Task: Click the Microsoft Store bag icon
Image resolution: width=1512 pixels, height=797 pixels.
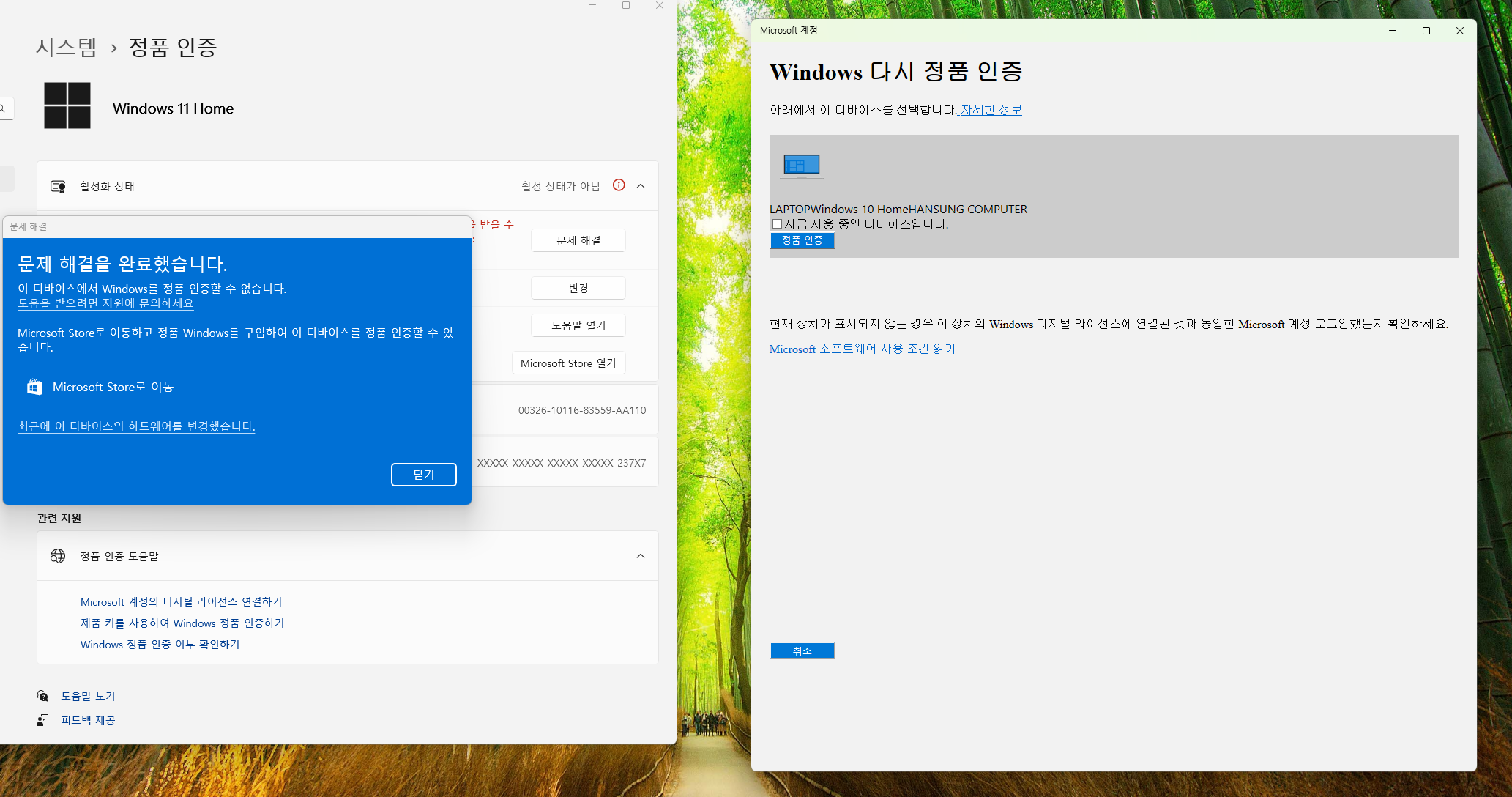Action: (x=34, y=387)
